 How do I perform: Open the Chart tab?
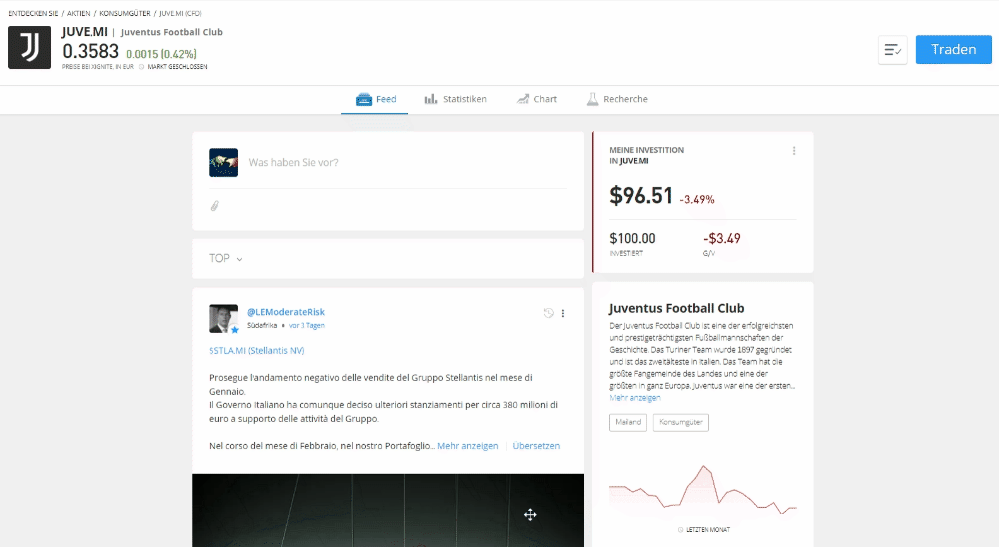pos(536,99)
